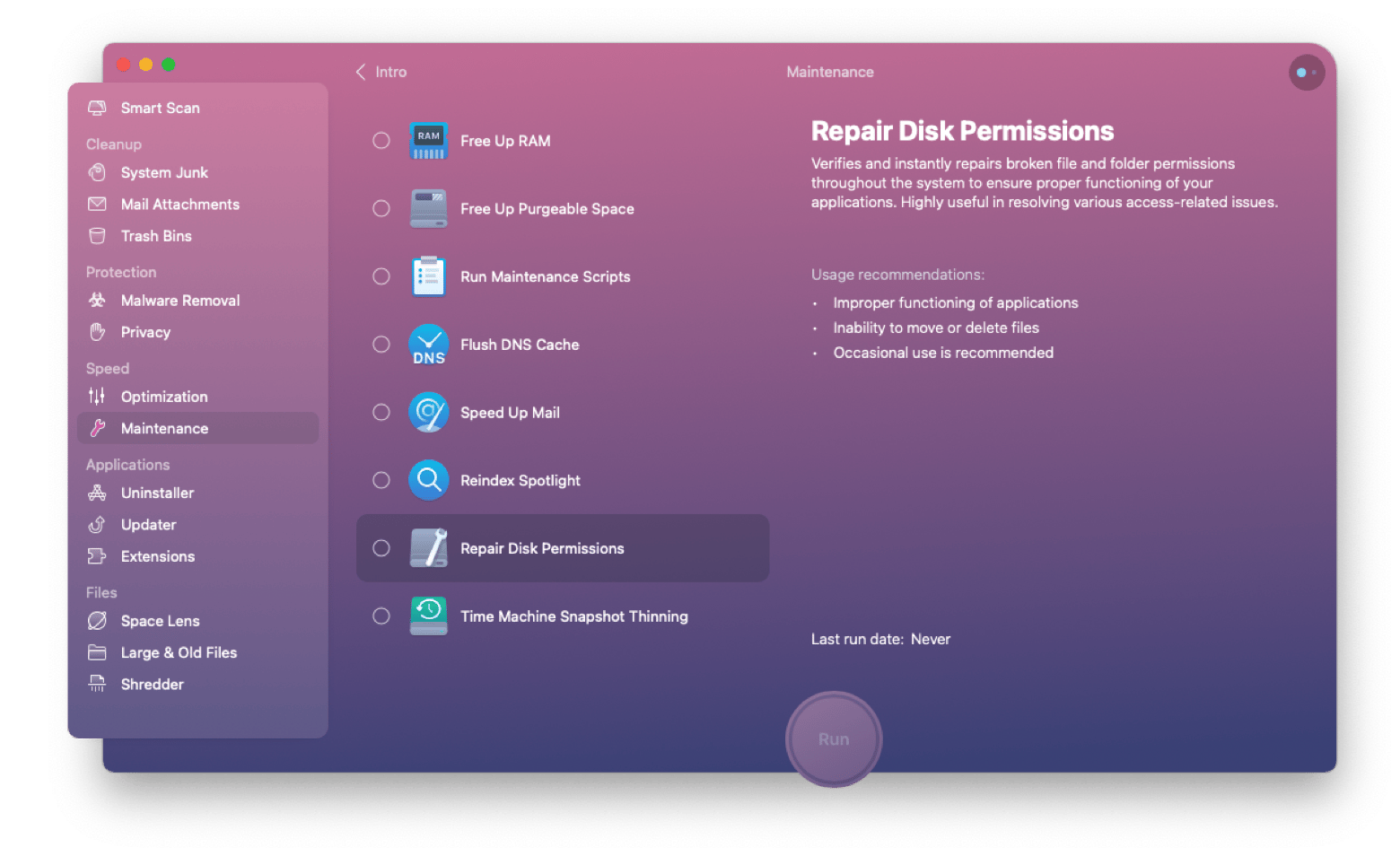Click the Malware Removal biohazard icon

(97, 301)
